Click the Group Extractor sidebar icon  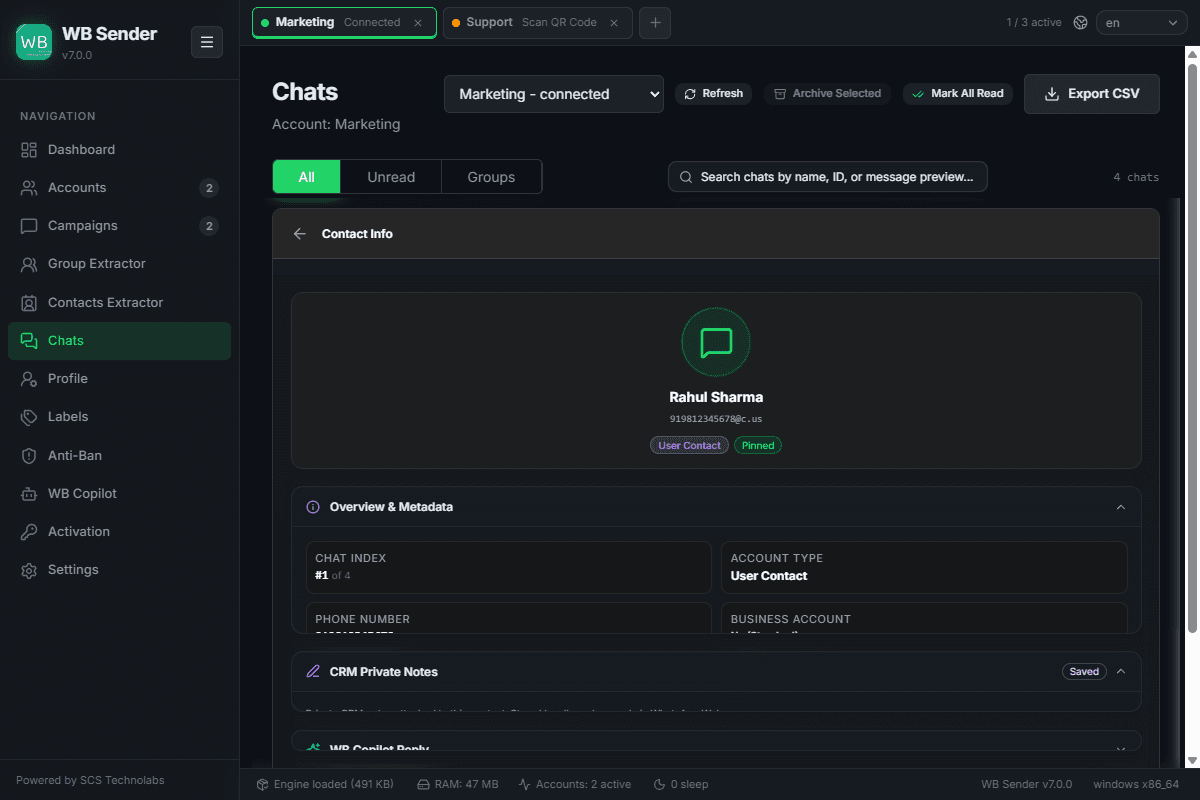pos(29,264)
